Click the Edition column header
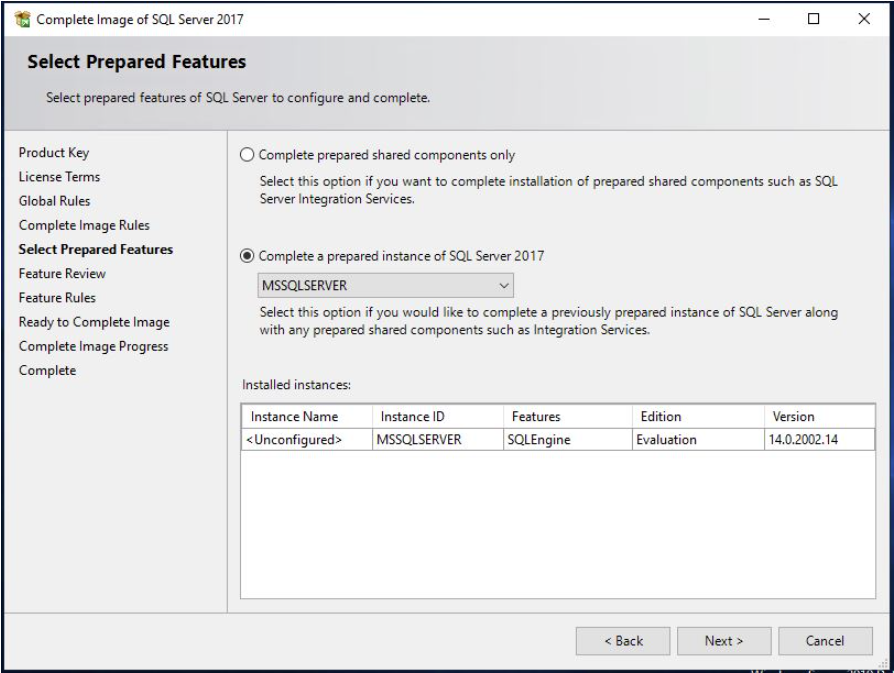Image resolution: width=894 pixels, height=673 pixels. (x=698, y=416)
